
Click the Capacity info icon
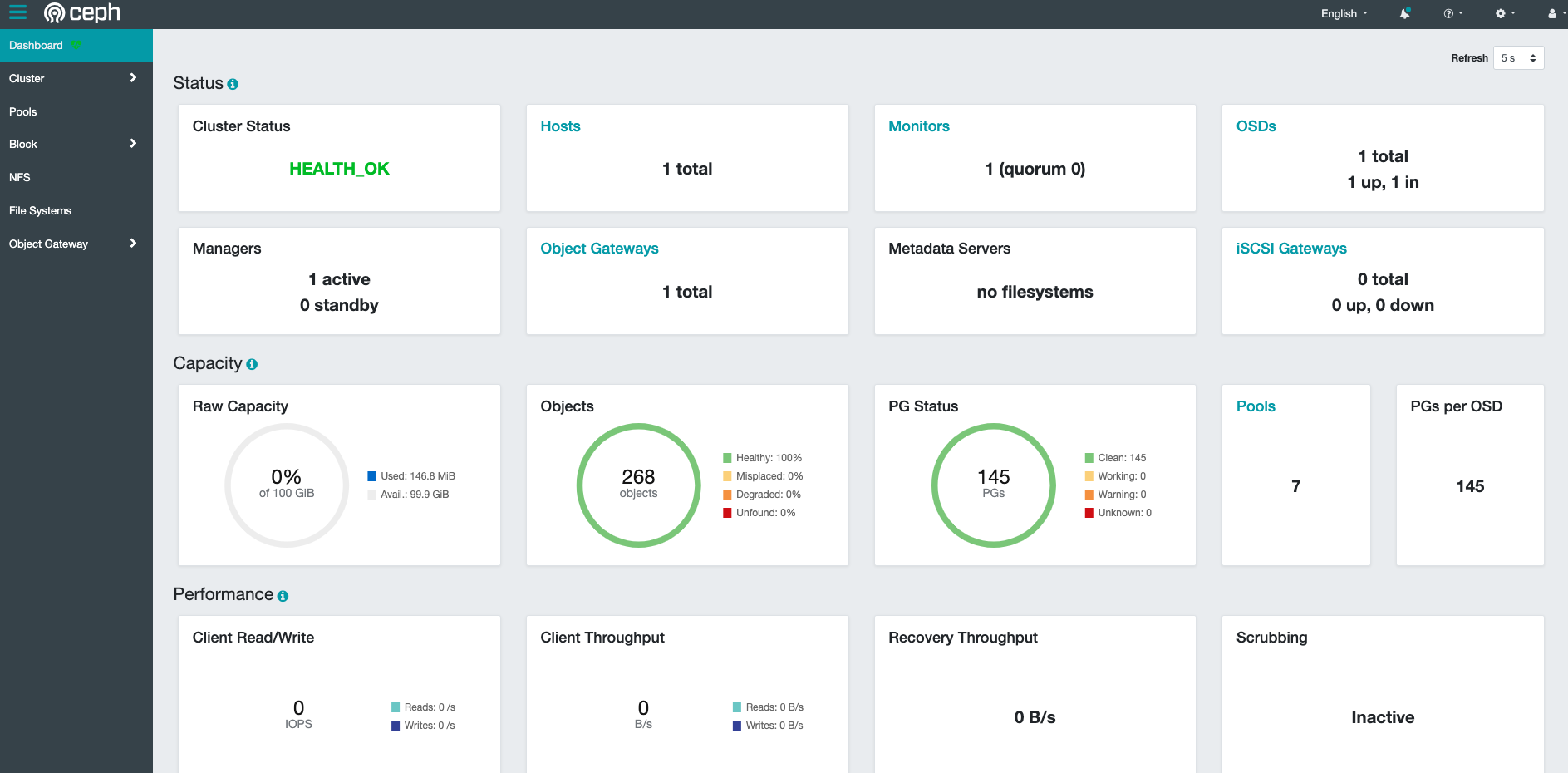click(x=252, y=364)
